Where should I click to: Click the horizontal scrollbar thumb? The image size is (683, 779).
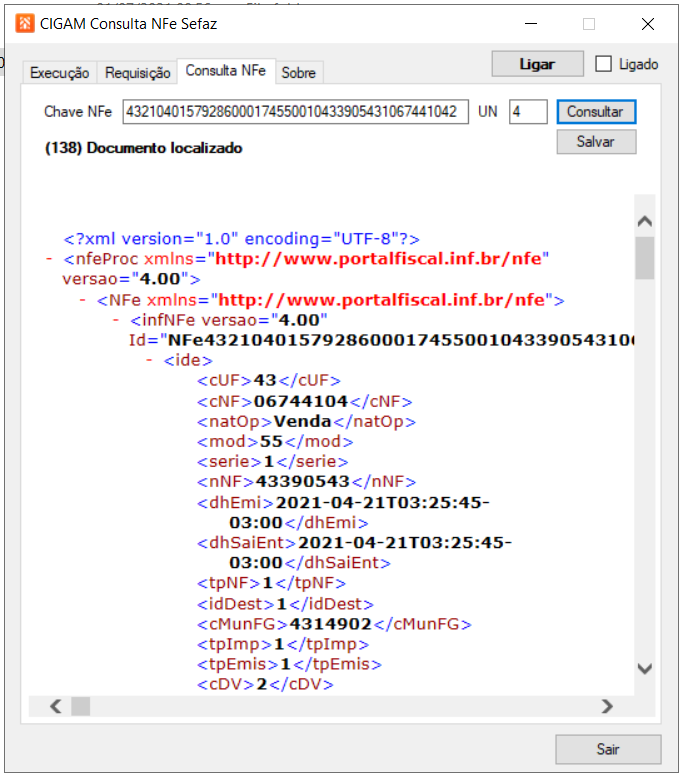point(80,706)
